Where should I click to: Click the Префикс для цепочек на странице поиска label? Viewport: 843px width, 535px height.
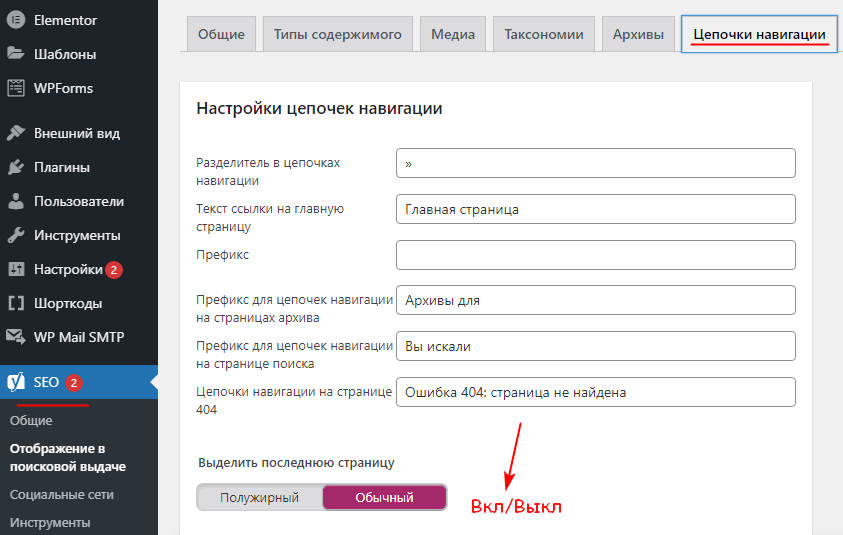295,354
